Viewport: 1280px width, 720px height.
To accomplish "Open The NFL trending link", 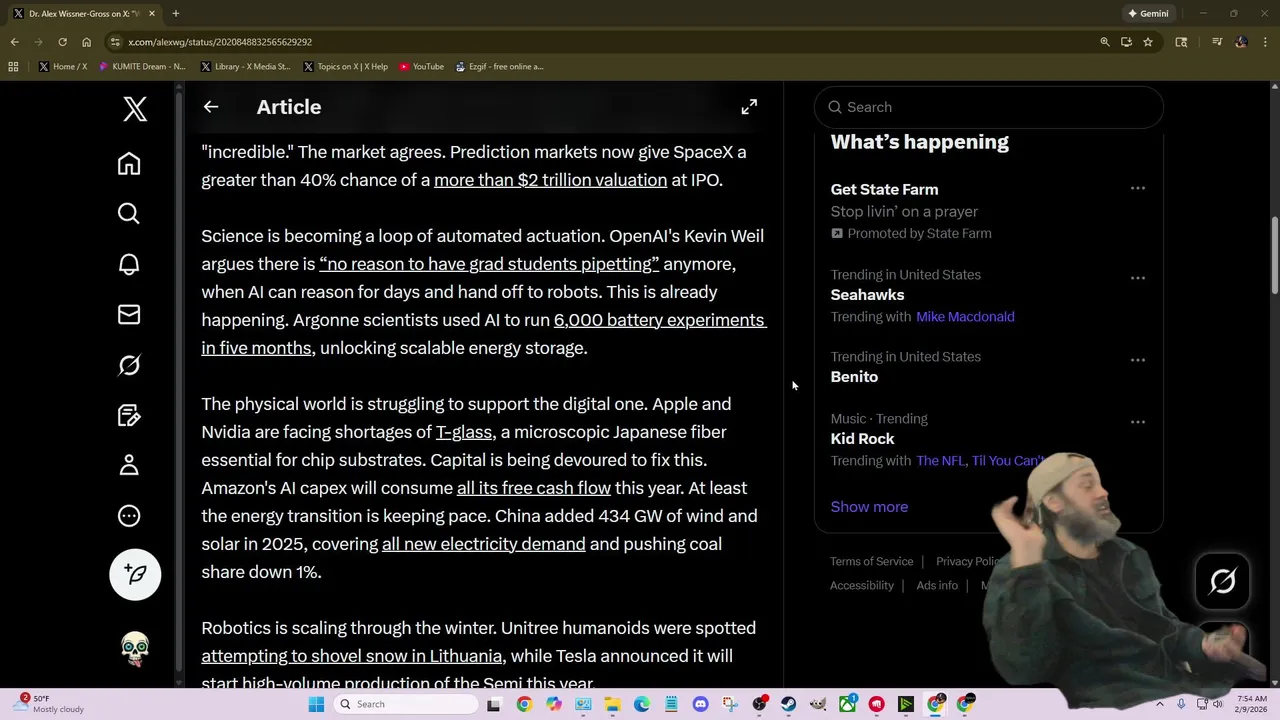I will [x=940, y=461].
